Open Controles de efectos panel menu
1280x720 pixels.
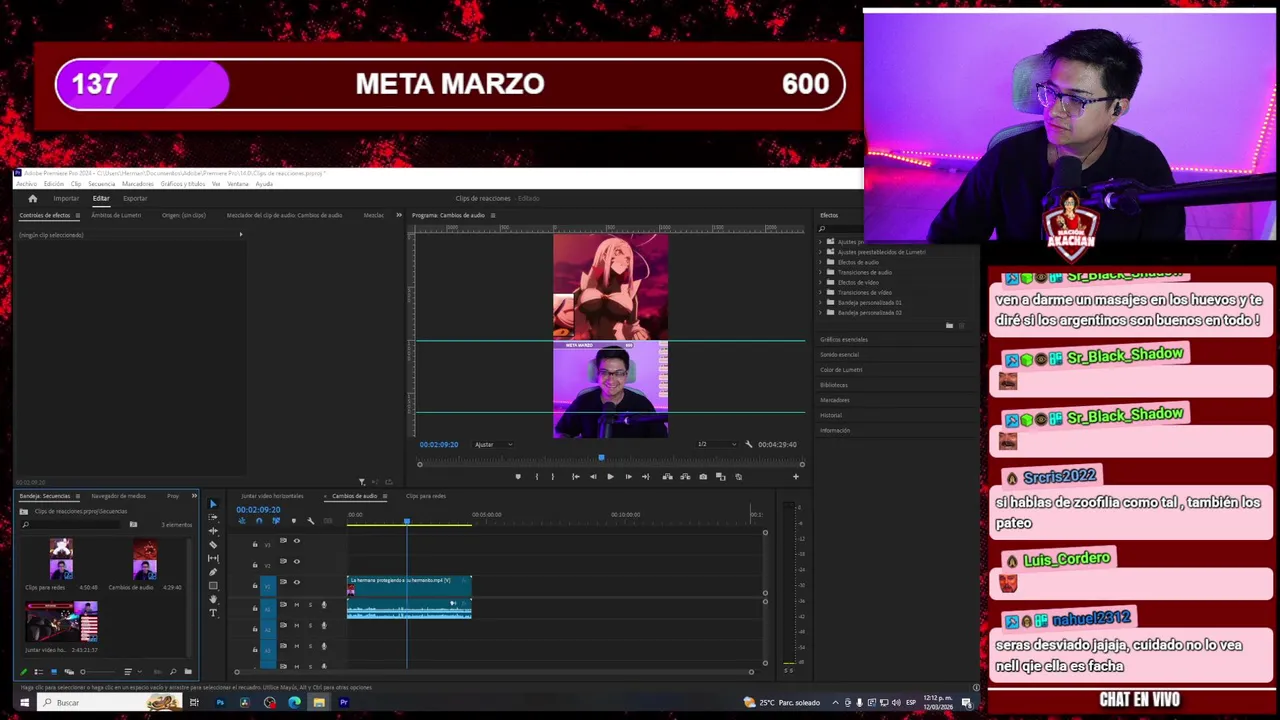click(x=78, y=215)
